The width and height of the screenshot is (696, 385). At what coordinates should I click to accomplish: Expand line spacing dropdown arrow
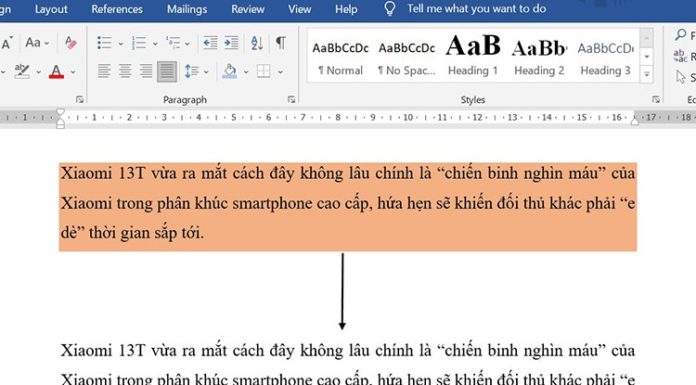coord(206,71)
